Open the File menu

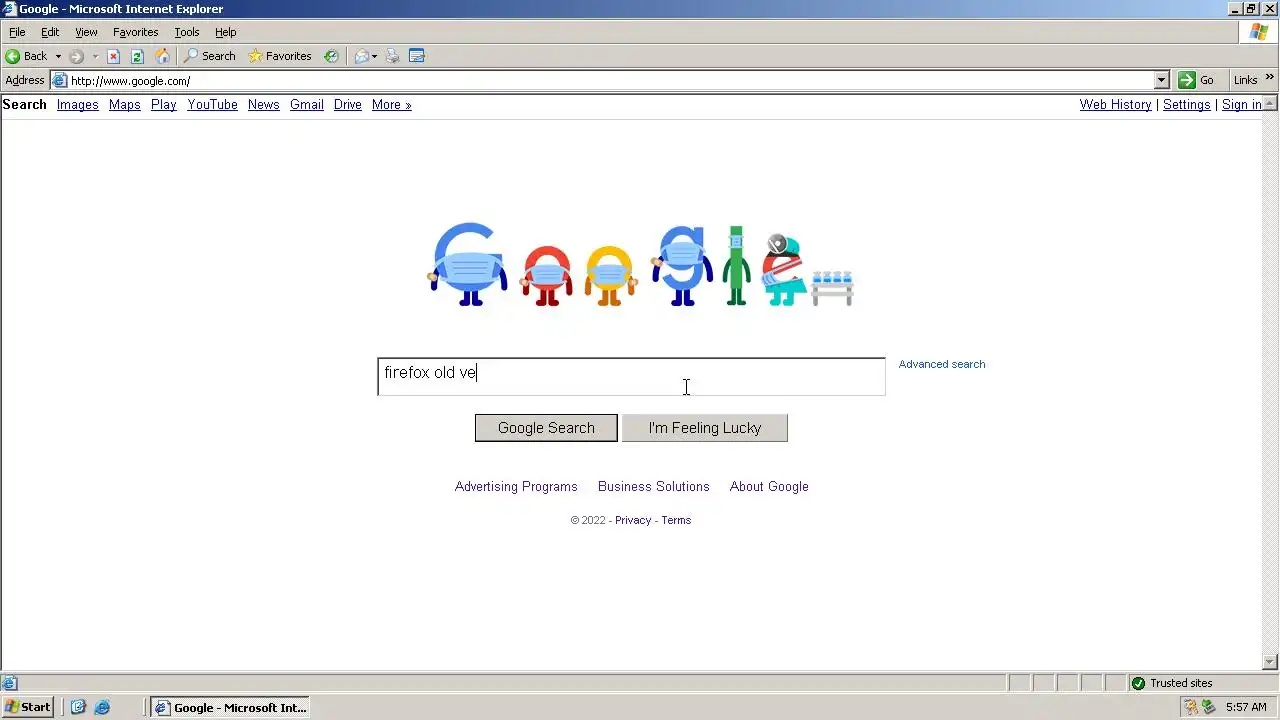coord(17,32)
